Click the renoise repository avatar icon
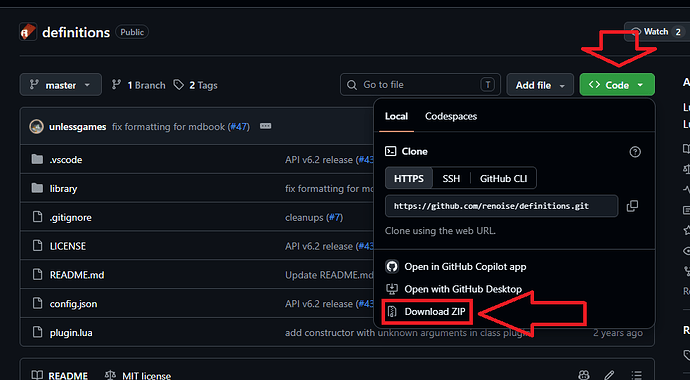This screenshot has width=690, height=380. point(28,32)
